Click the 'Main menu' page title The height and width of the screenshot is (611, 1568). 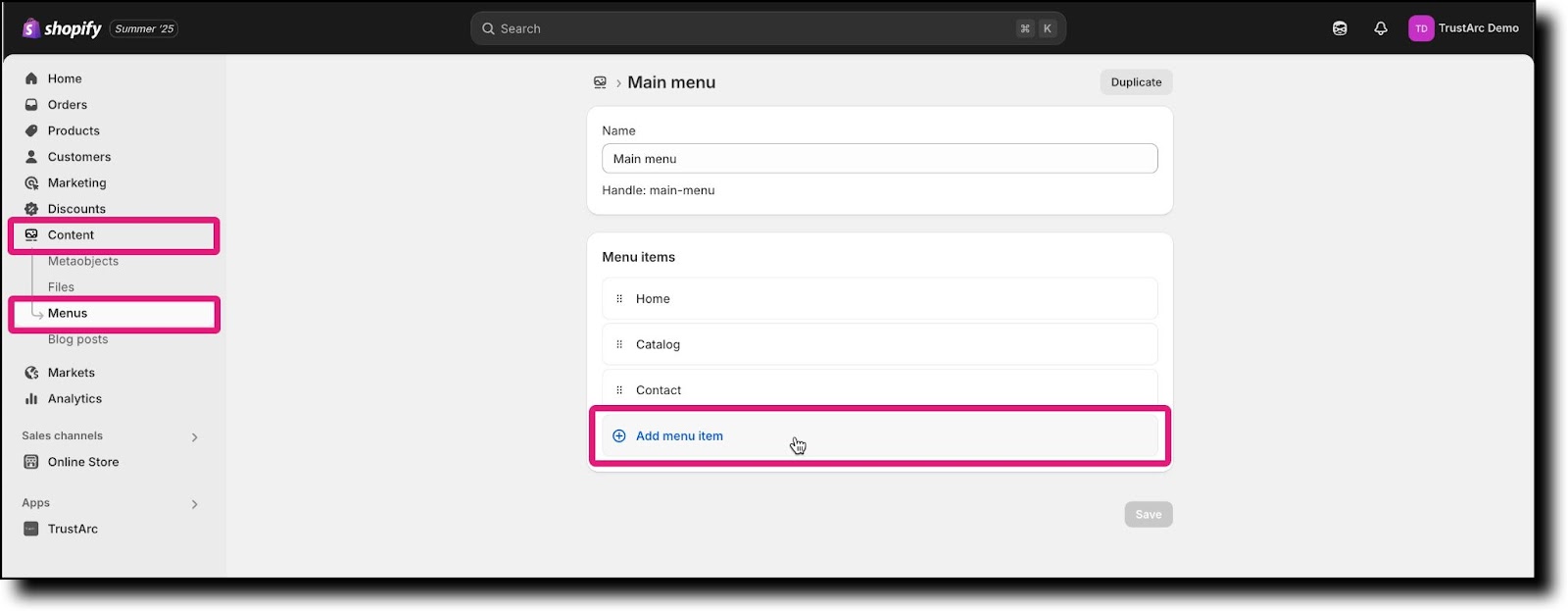click(x=671, y=82)
